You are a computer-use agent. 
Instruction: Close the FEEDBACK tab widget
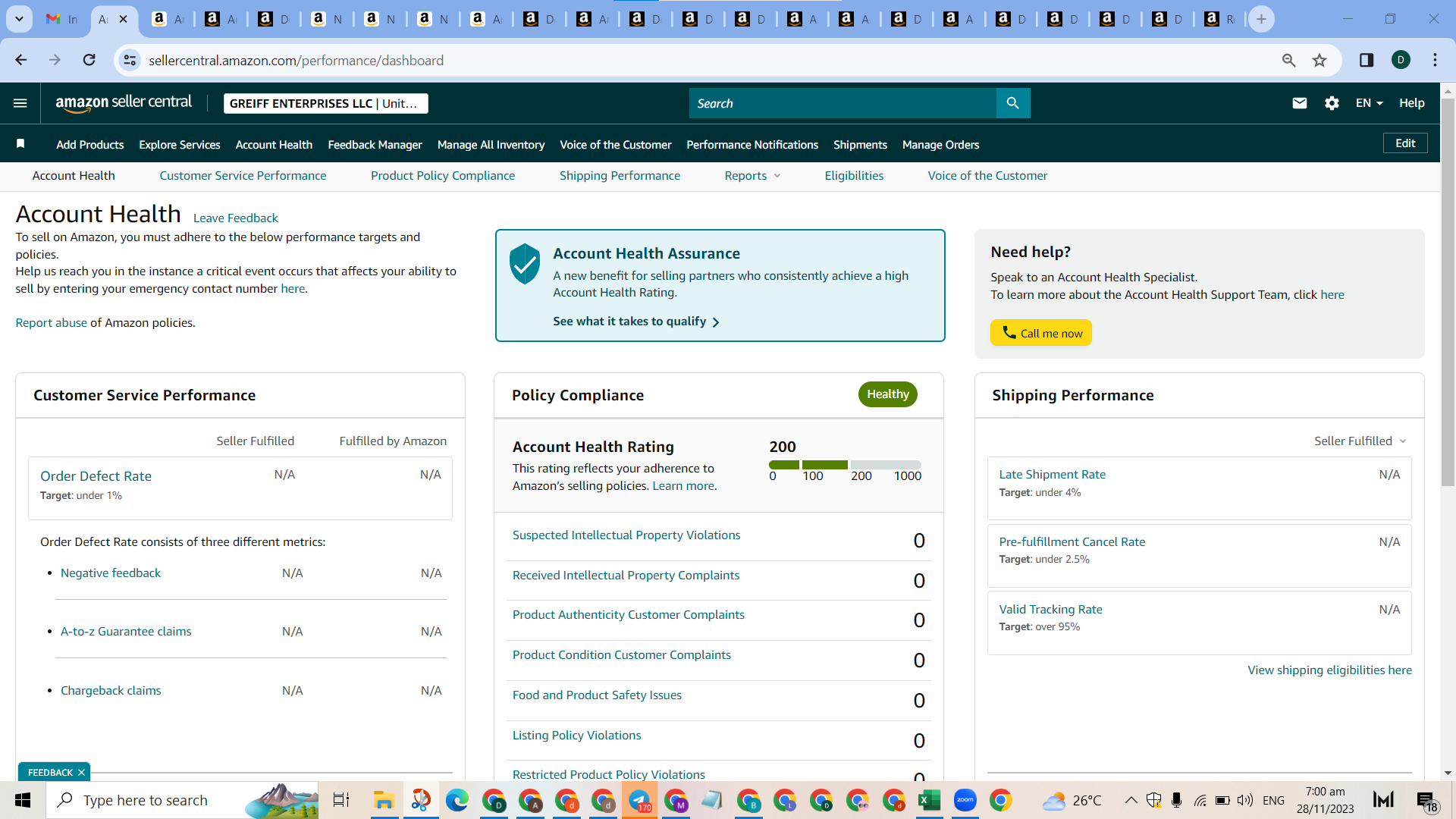point(81,773)
